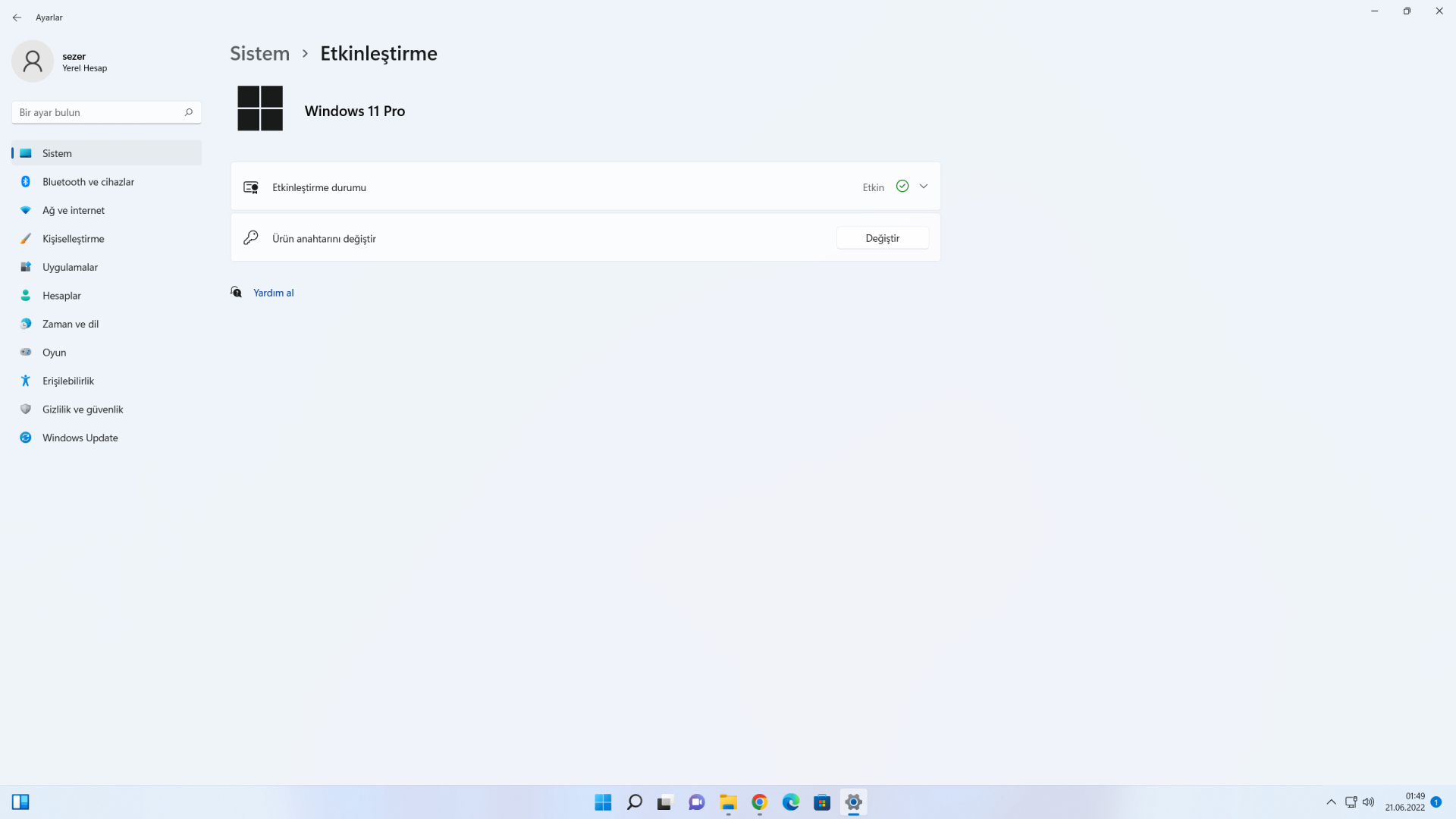Image resolution: width=1456 pixels, height=819 pixels.
Task: Open Ağ ve internet settings
Action: point(74,210)
